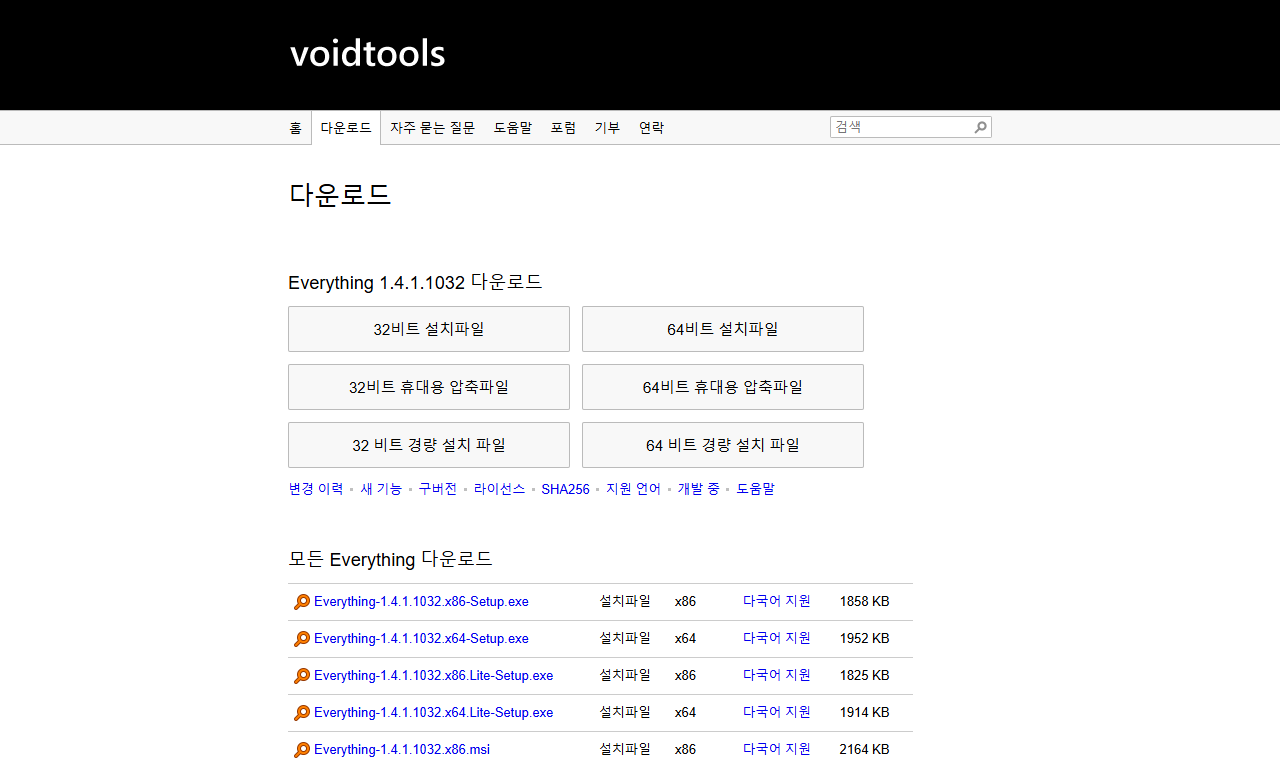1280x760 pixels.
Task: Click Everything-1.4.1.1032.x86.msi file link
Action: click(x=402, y=750)
